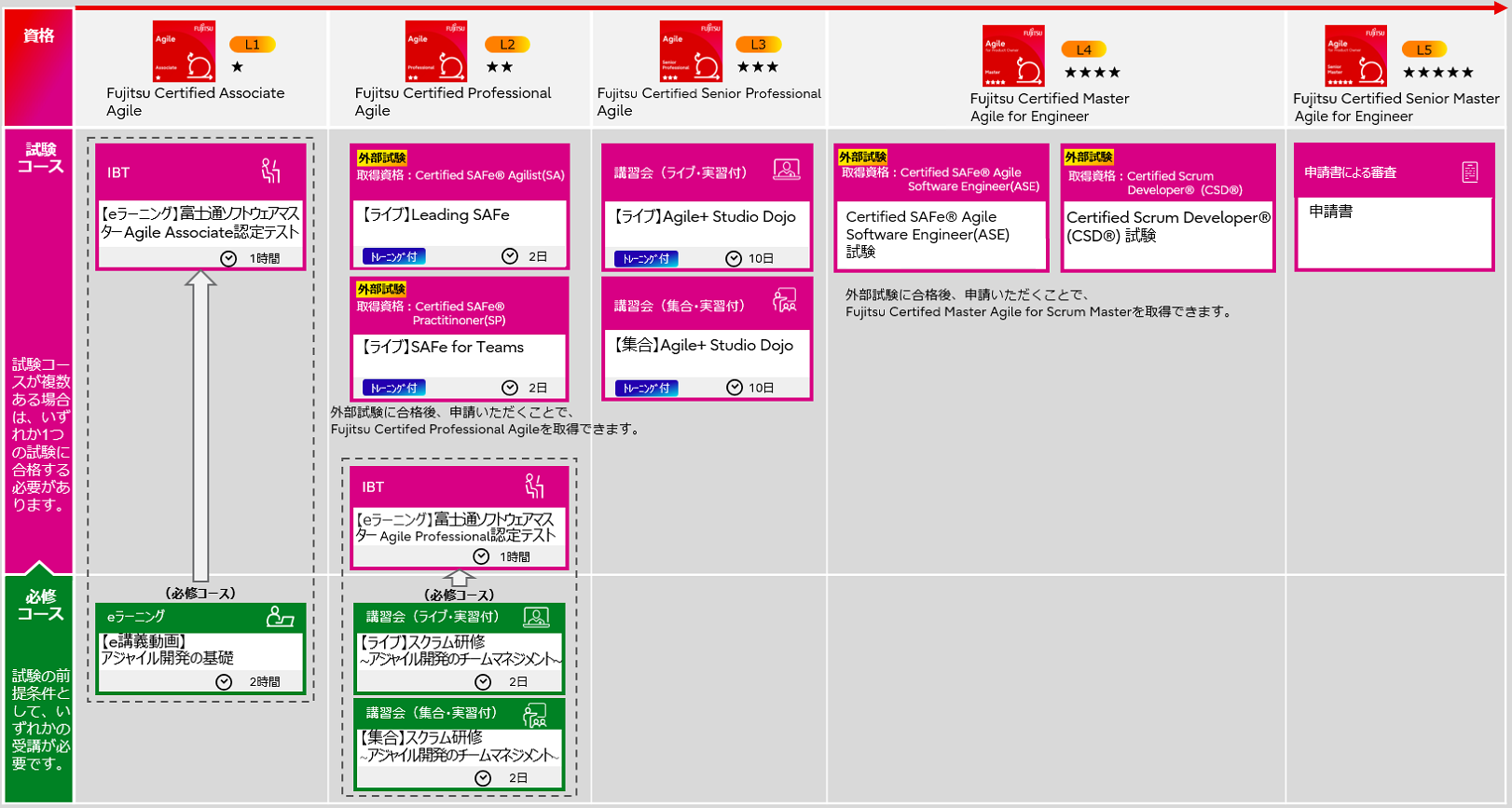Click the orange L4 level pill
1512x808 pixels.
point(1084,49)
